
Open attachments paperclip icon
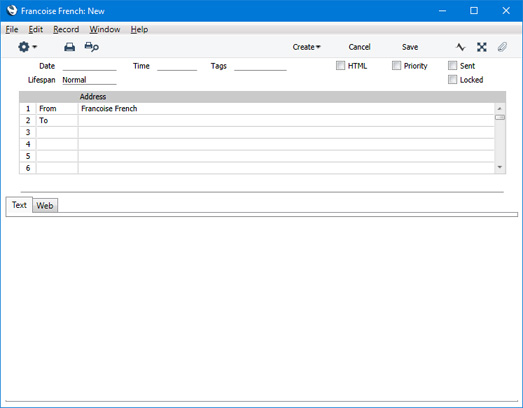pos(502,47)
